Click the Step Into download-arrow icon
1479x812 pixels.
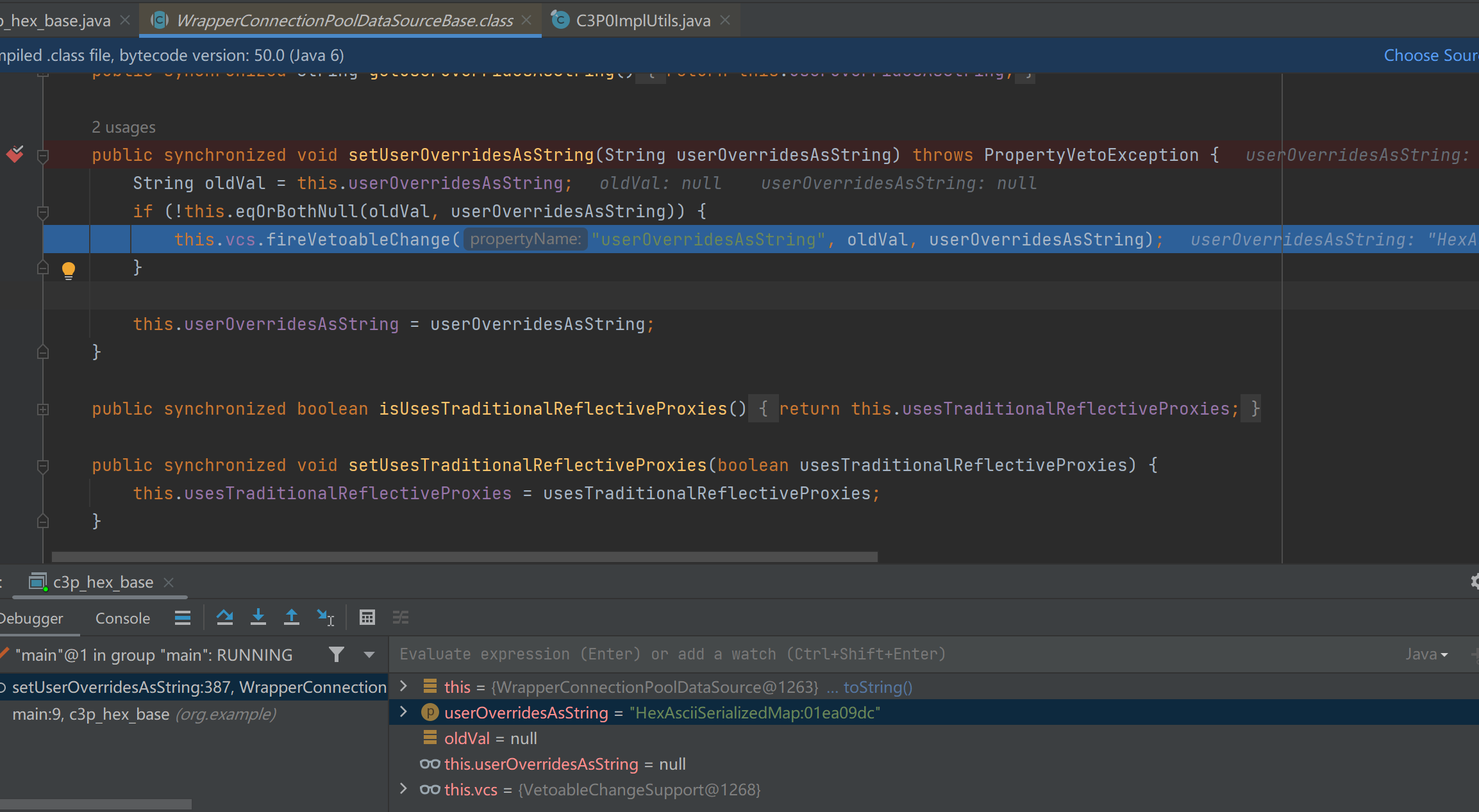(258, 617)
